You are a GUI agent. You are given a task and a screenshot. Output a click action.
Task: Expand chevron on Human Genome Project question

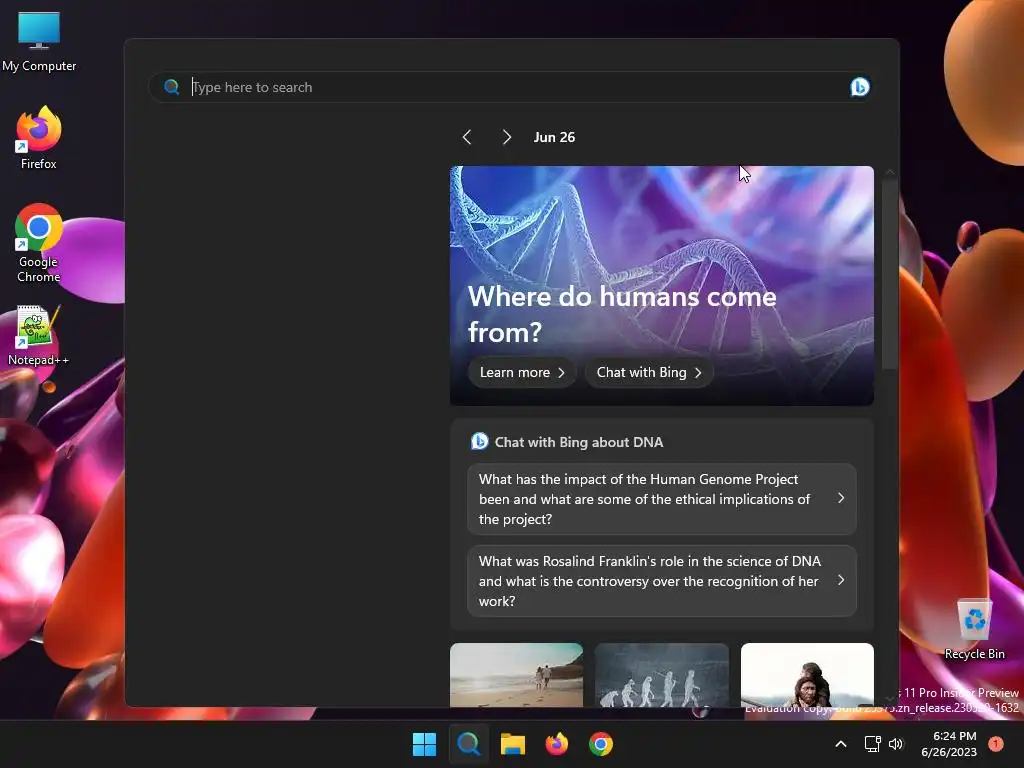[840, 498]
